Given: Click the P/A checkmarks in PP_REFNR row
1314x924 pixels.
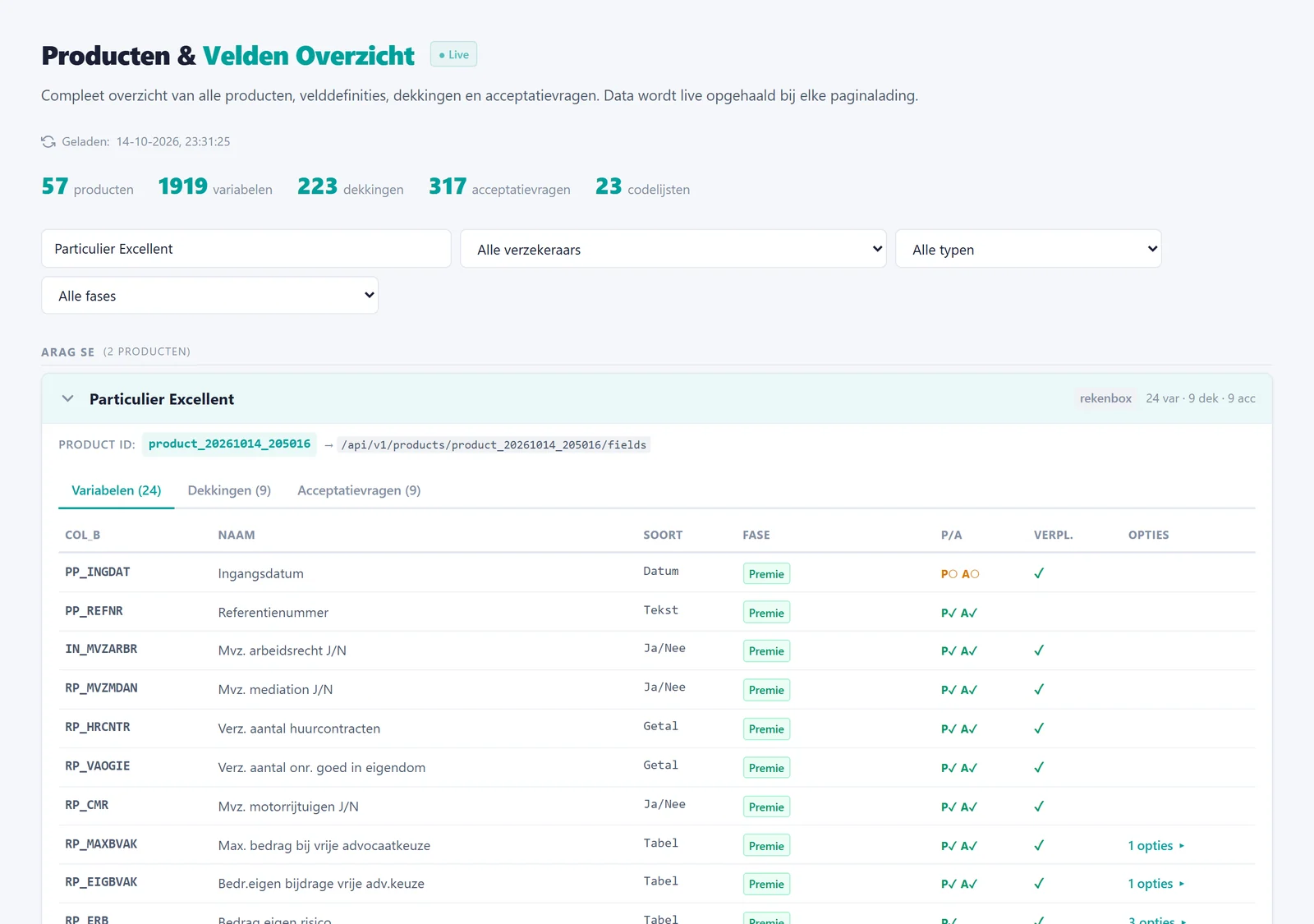Looking at the screenshot, I should [959, 613].
